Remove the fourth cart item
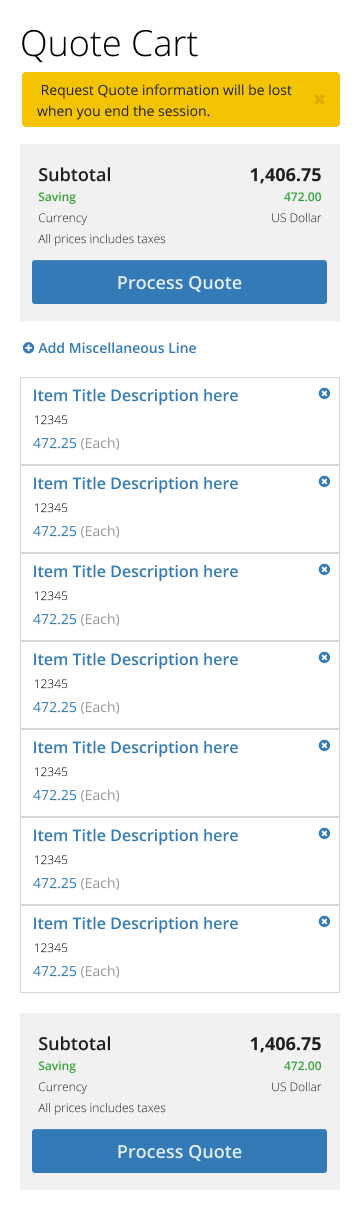 tap(324, 658)
